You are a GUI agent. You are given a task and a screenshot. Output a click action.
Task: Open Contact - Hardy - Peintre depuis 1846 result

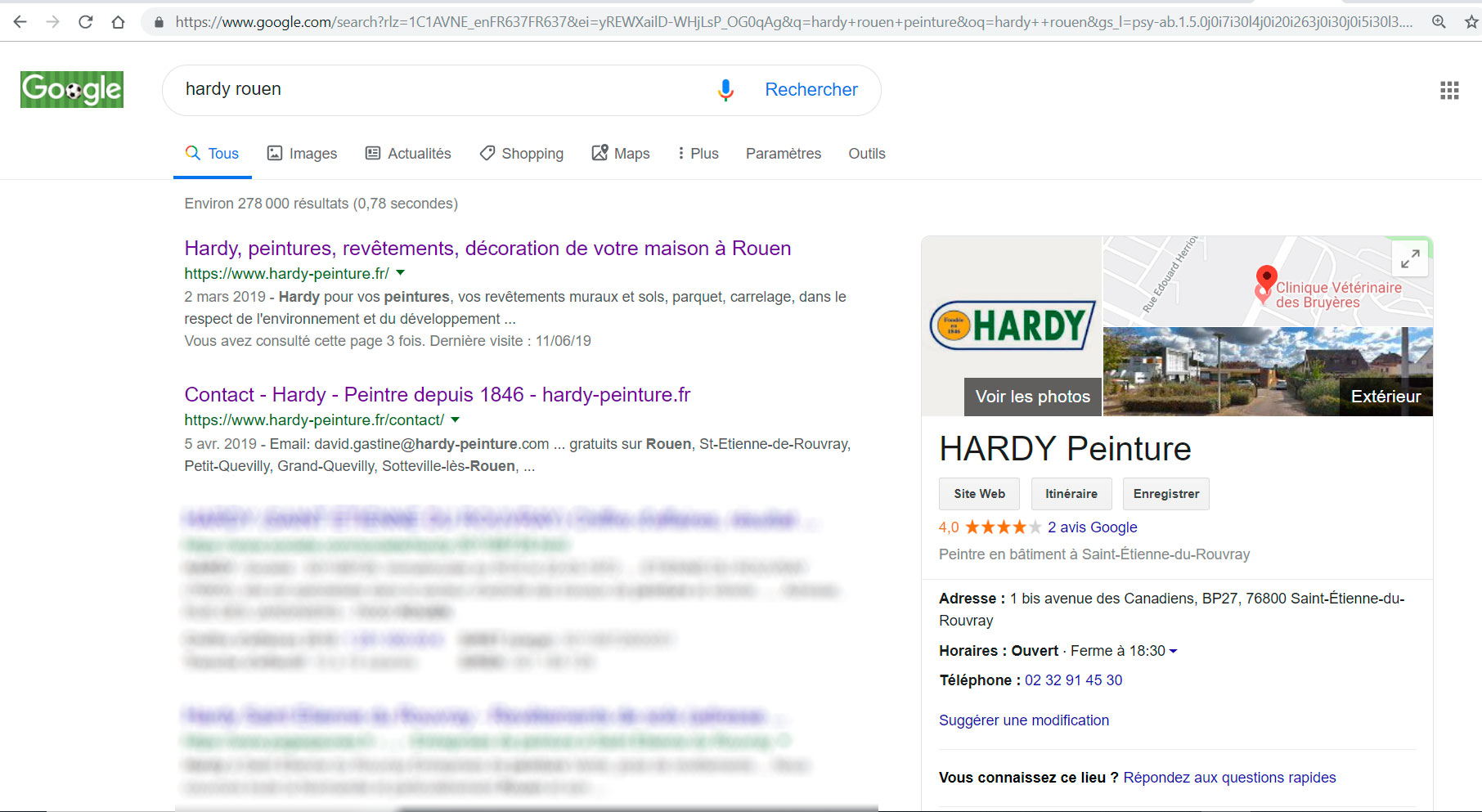point(438,395)
